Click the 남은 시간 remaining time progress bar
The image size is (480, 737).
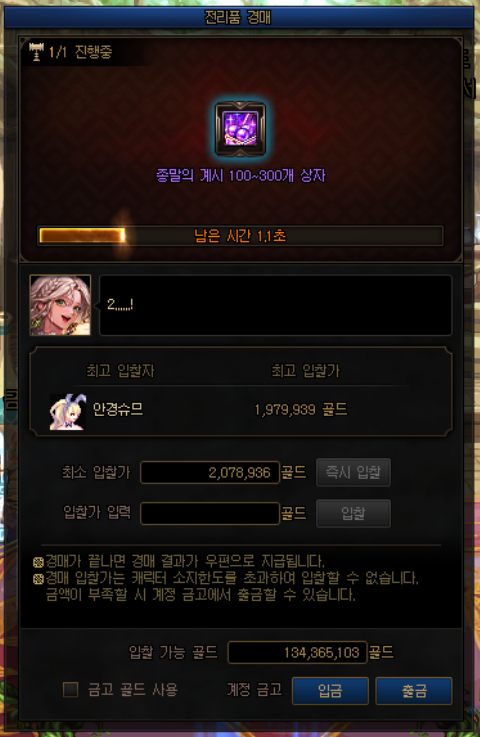pyautogui.click(x=240, y=235)
